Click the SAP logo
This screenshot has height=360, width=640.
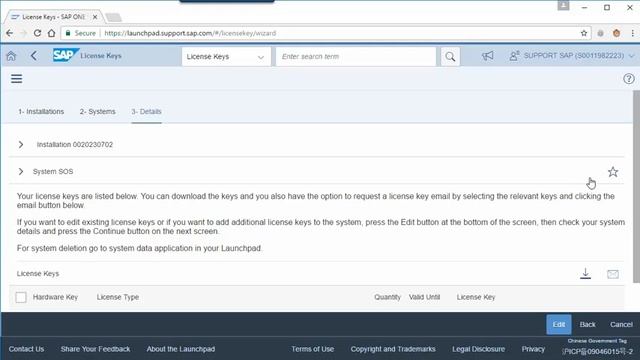pyautogui.click(x=65, y=56)
